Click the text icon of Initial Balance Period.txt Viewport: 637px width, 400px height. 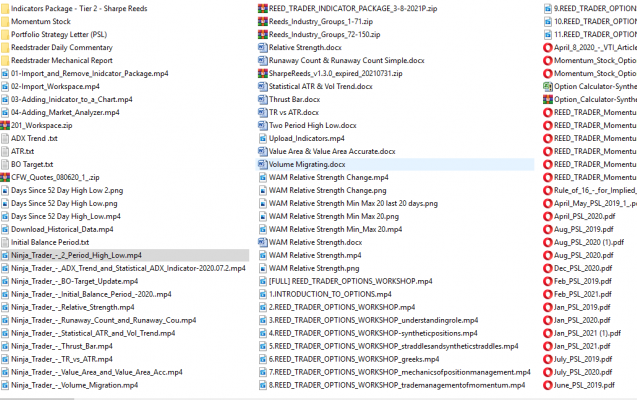5,242
